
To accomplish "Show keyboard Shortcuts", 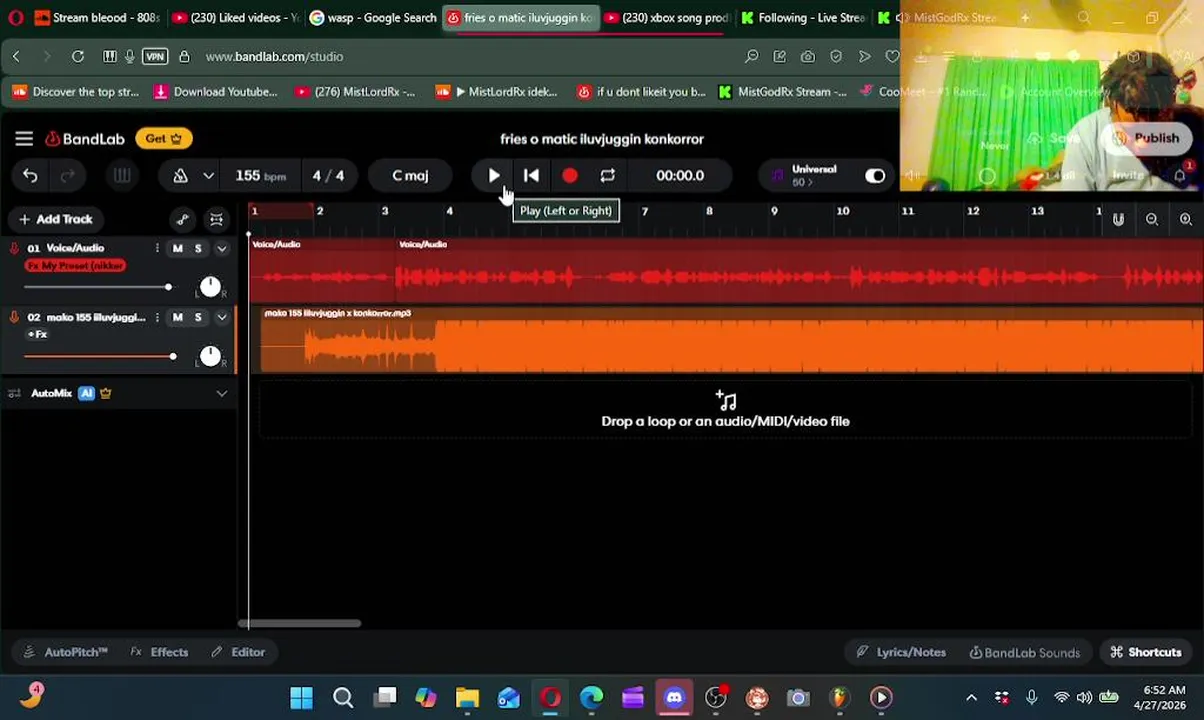I will click(x=1146, y=652).
